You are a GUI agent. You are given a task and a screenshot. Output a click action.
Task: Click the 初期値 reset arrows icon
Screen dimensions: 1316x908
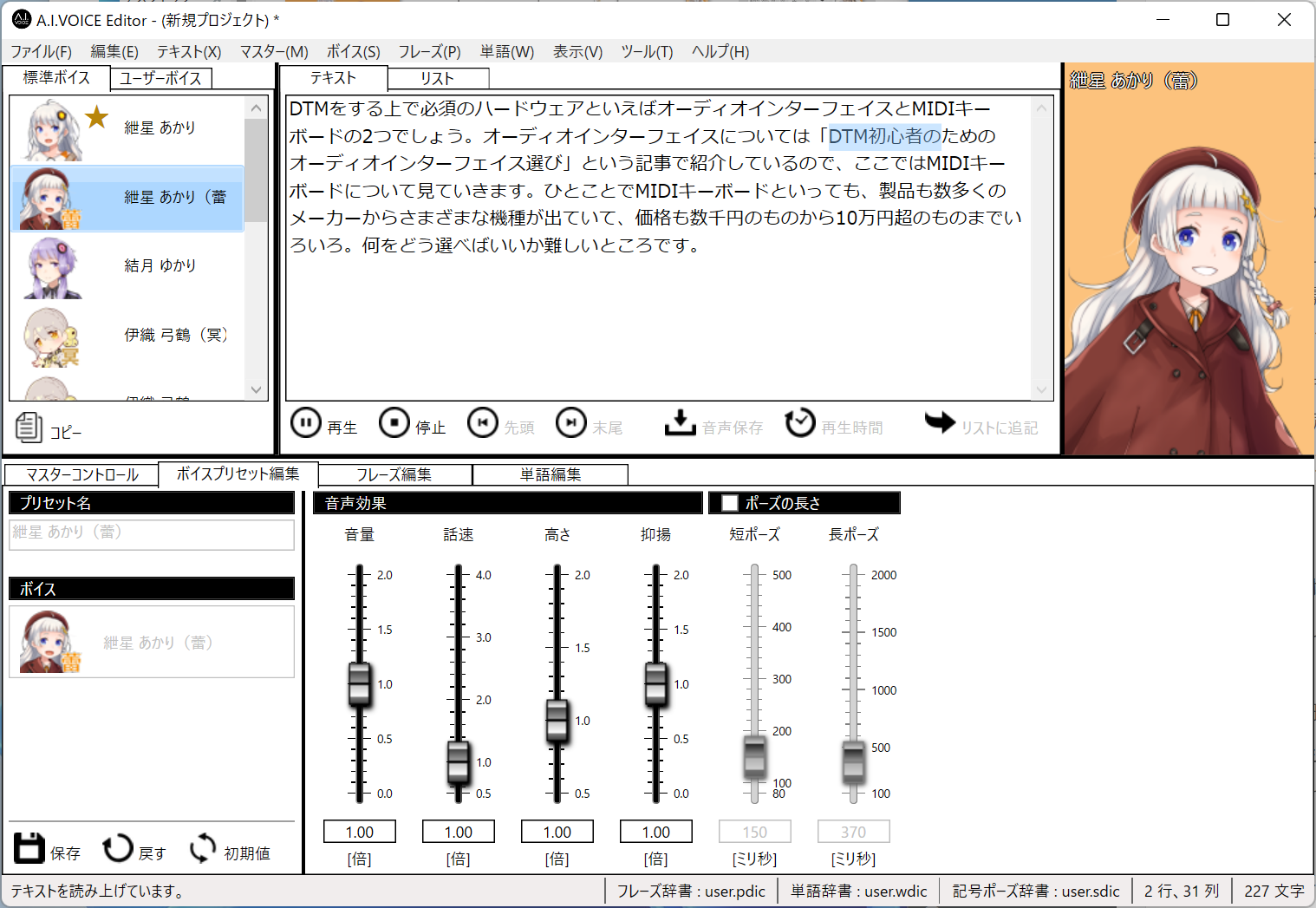203,847
